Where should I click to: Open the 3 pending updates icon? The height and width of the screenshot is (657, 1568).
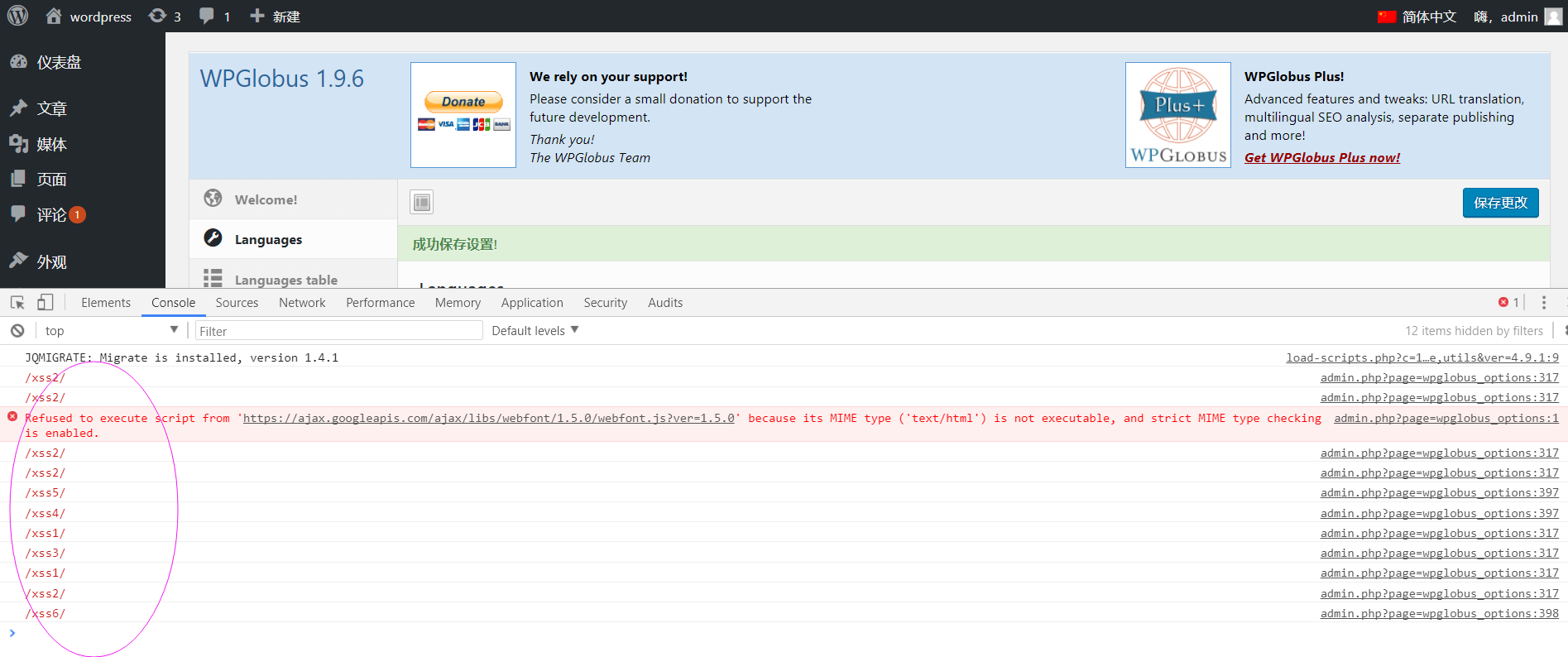click(165, 17)
